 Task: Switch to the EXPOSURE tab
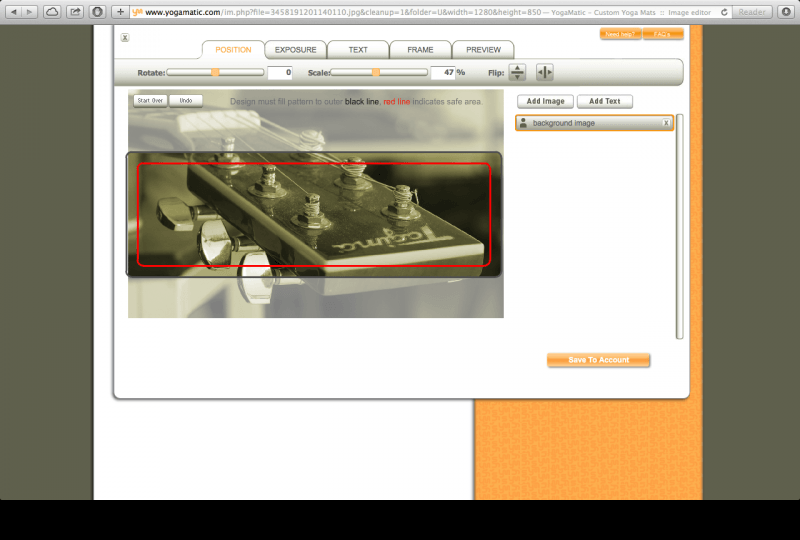click(x=295, y=50)
